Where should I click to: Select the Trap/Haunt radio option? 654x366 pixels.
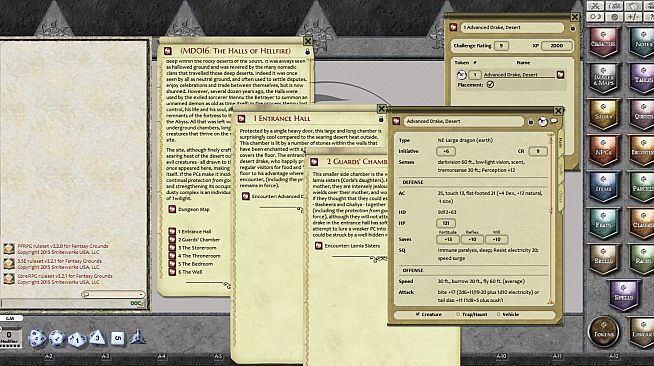pos(458,314)
